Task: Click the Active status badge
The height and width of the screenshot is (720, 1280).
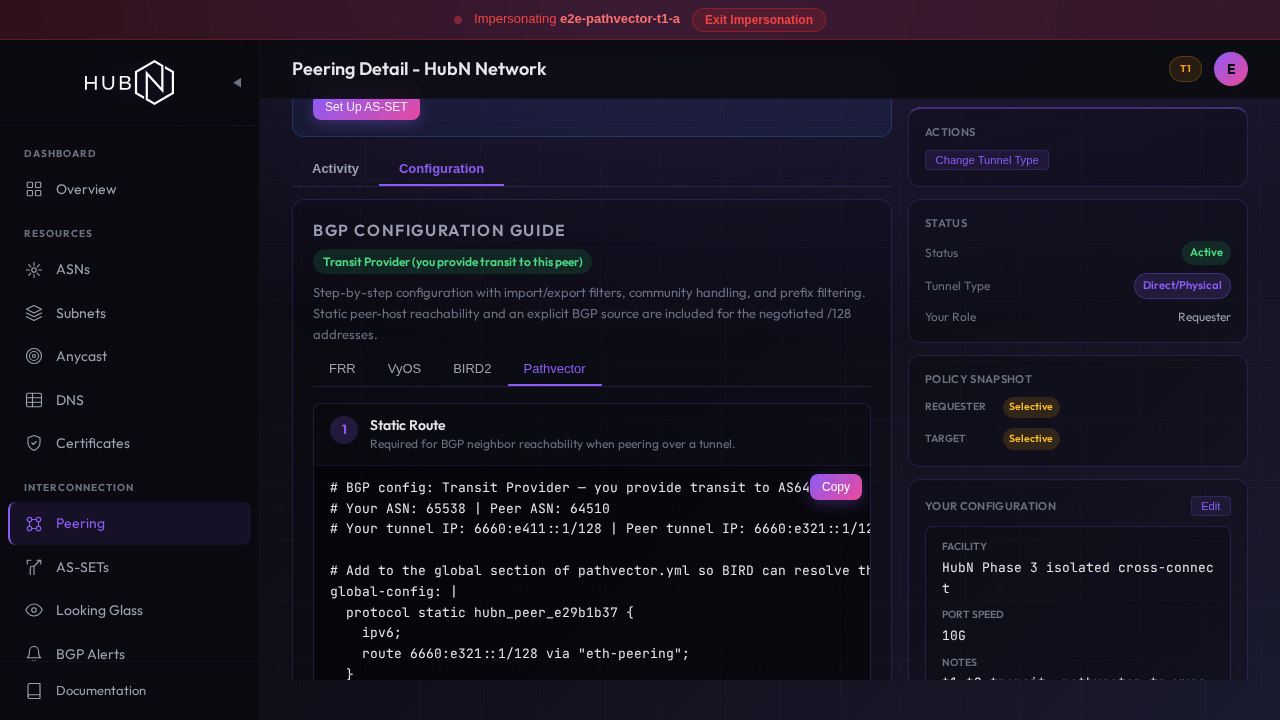Action: tap(1206, 253)
